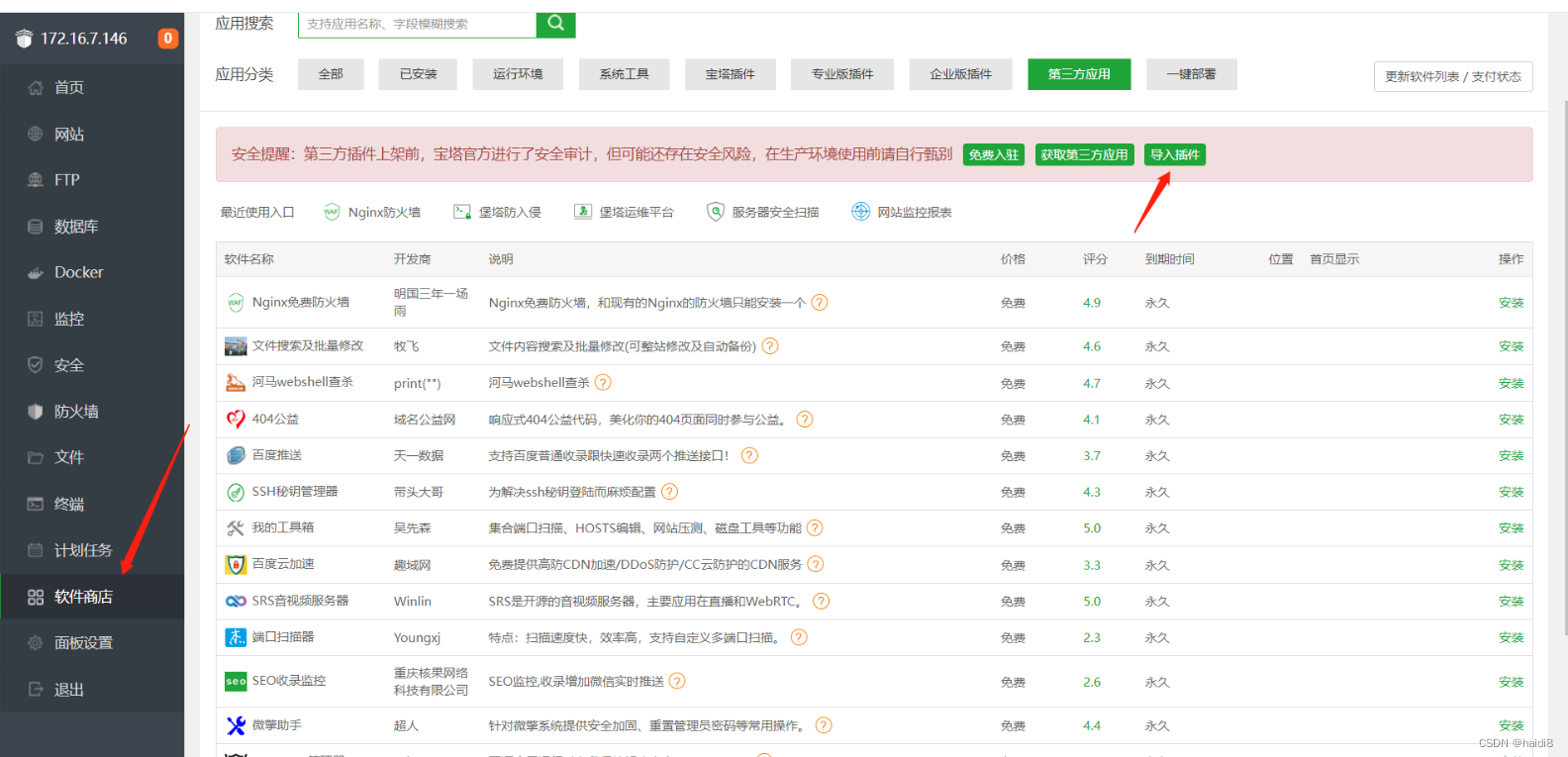Click the 获取第三方应用 button
Image resolution: width=1568 pixels, height=757 pixels.
[x=1084, y=154]
